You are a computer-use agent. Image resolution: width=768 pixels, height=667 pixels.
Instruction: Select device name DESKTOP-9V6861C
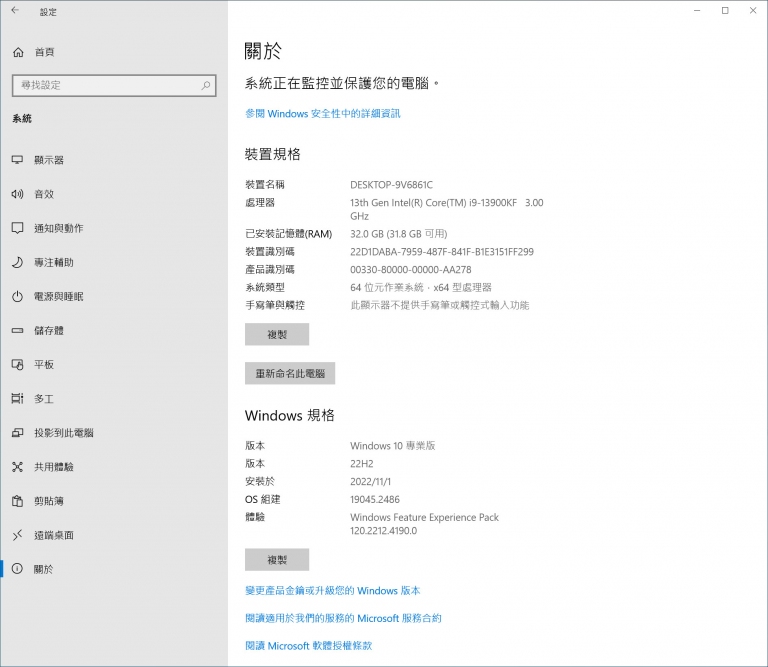click(x=391, y=185)
